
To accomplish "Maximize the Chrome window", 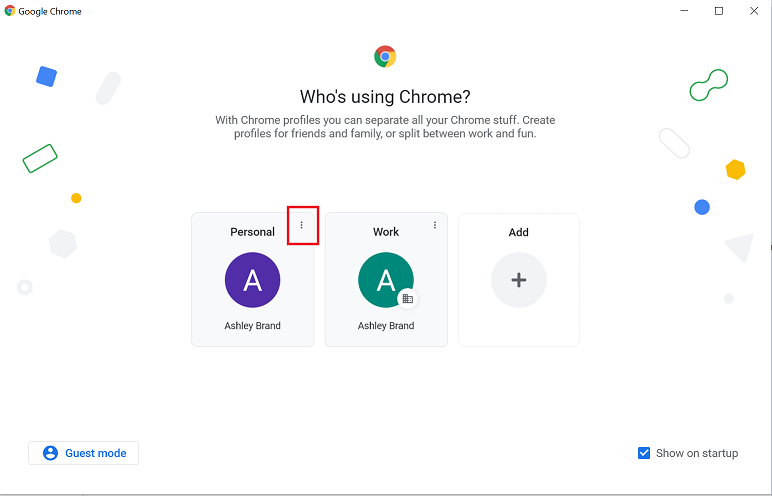I will click(719, 11).
